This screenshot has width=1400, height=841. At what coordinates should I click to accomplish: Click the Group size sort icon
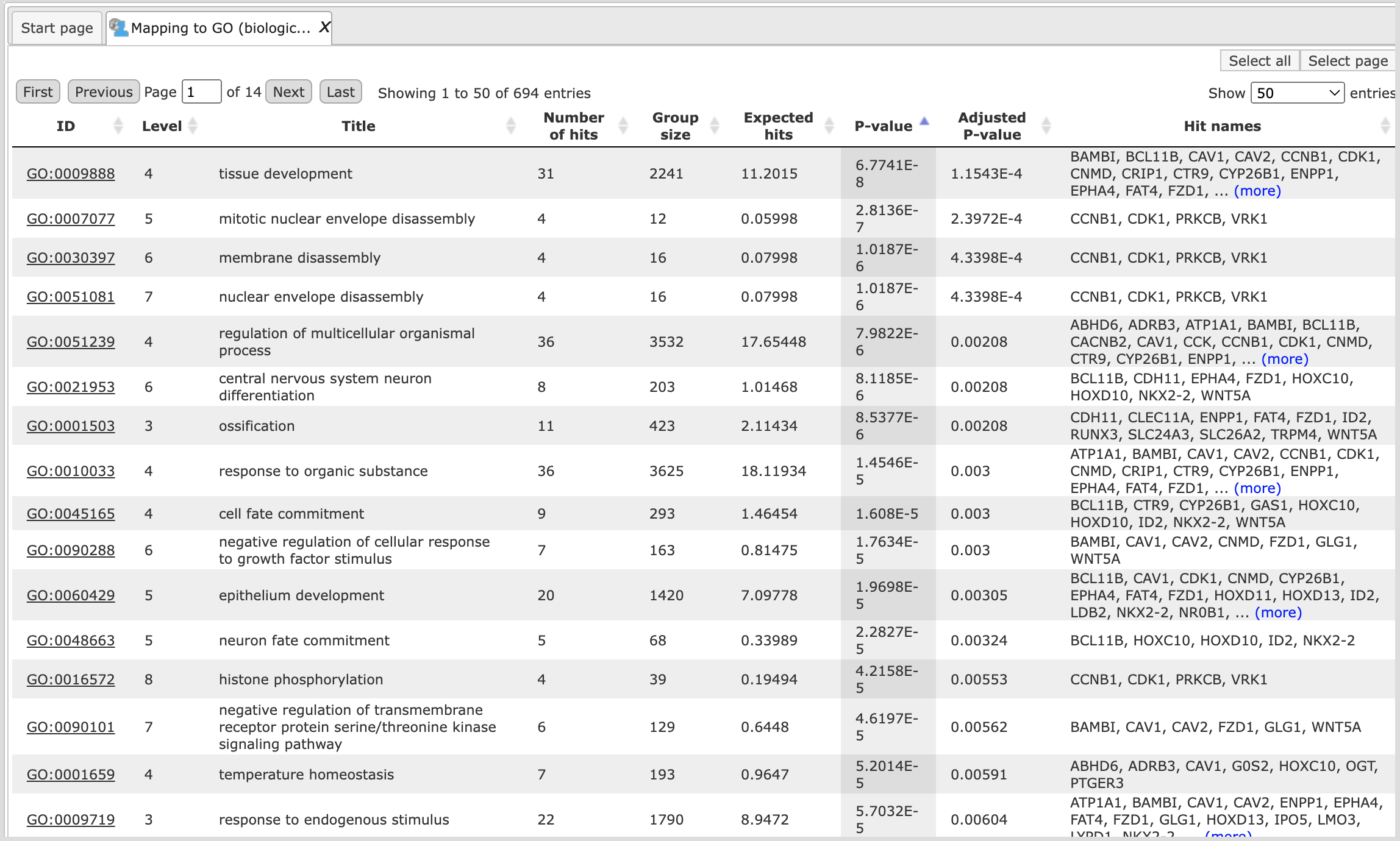click(x=715, y=126)
